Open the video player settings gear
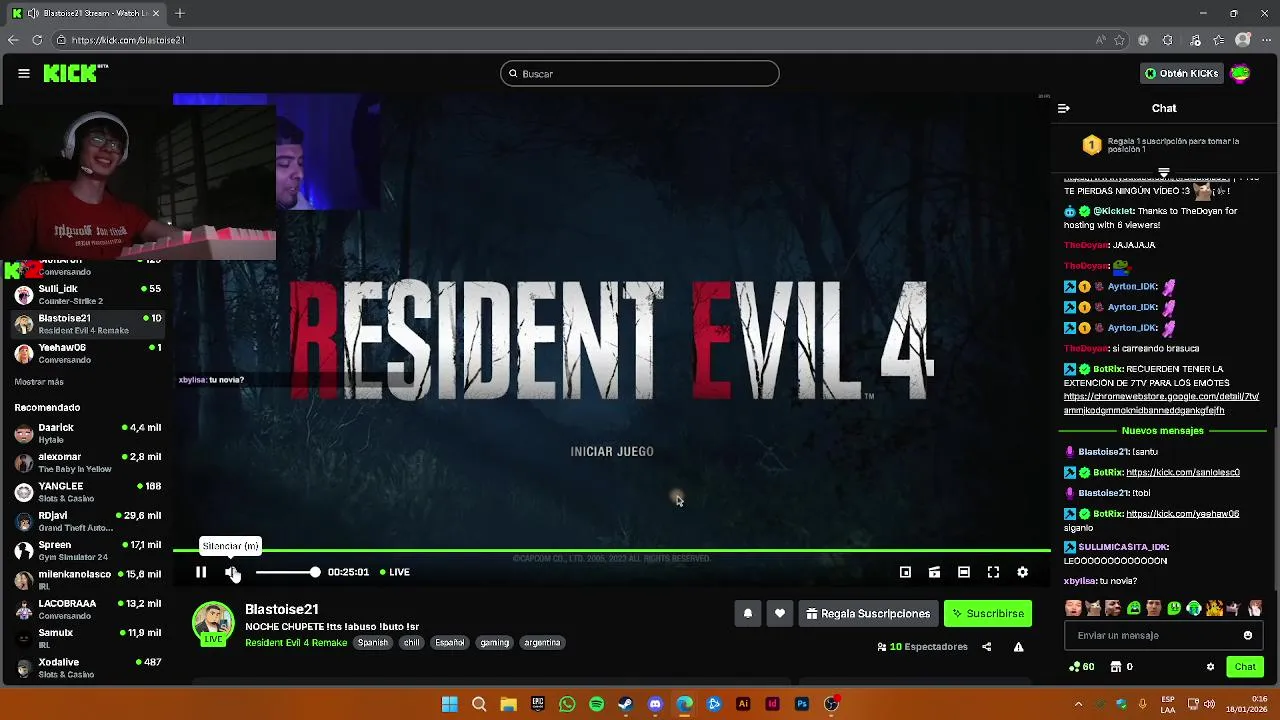The image size is (1280, 720). pyautogui.click(x=1022, y=572)
